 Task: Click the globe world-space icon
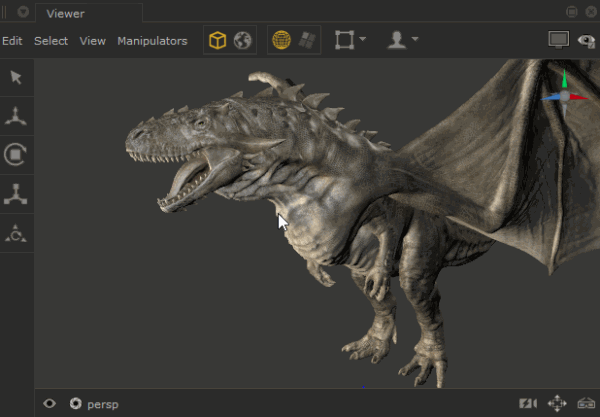coord(243,41)
